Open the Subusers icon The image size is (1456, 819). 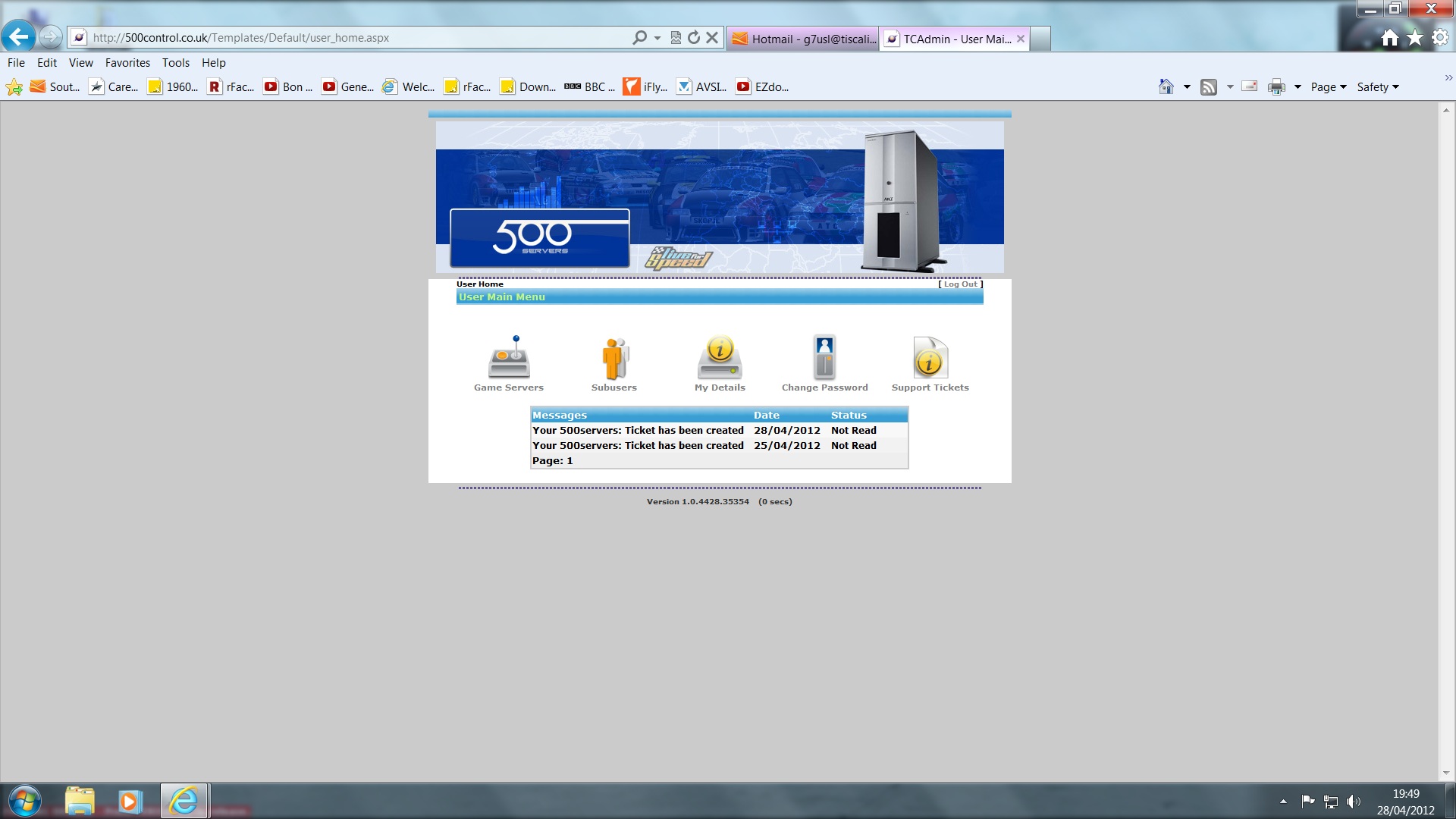[x=614, y=358]
